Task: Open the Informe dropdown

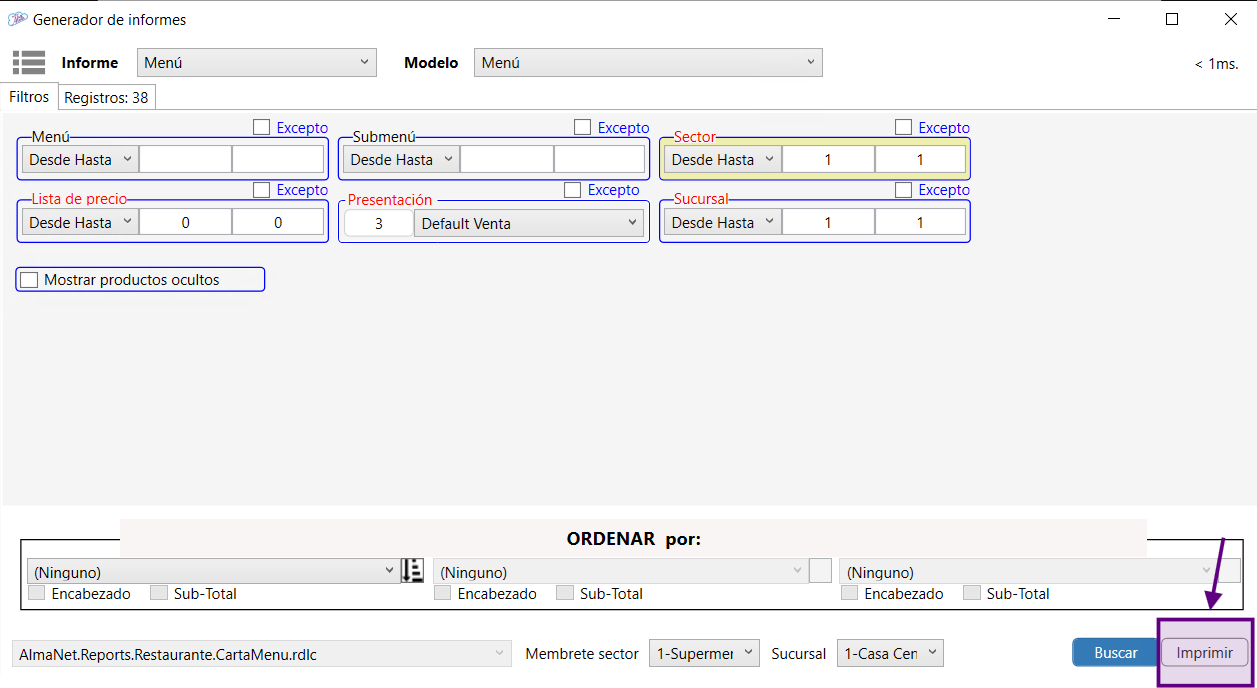Action: [x=256, y=63]
